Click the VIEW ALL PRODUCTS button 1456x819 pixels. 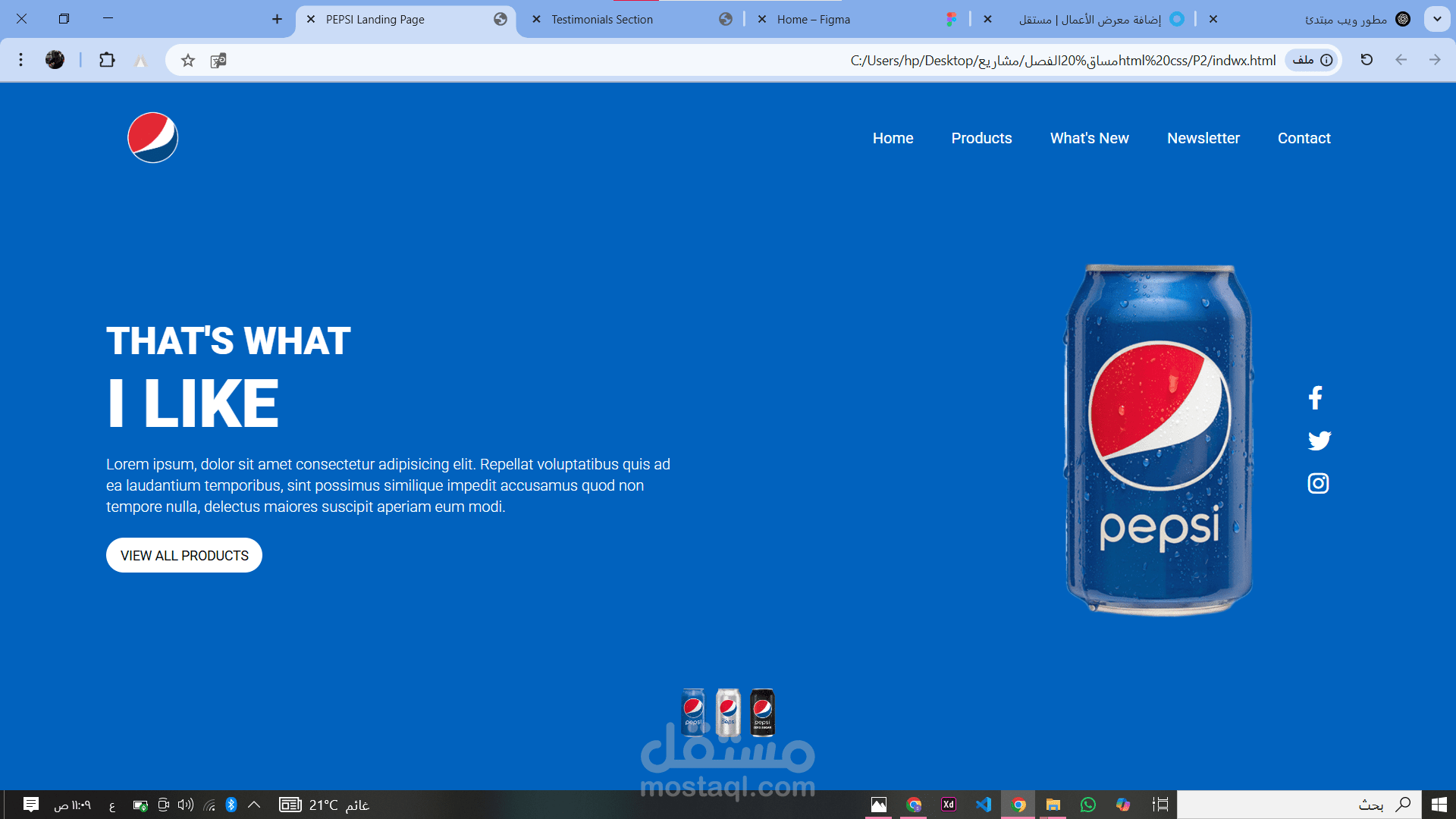pos(184,555)
